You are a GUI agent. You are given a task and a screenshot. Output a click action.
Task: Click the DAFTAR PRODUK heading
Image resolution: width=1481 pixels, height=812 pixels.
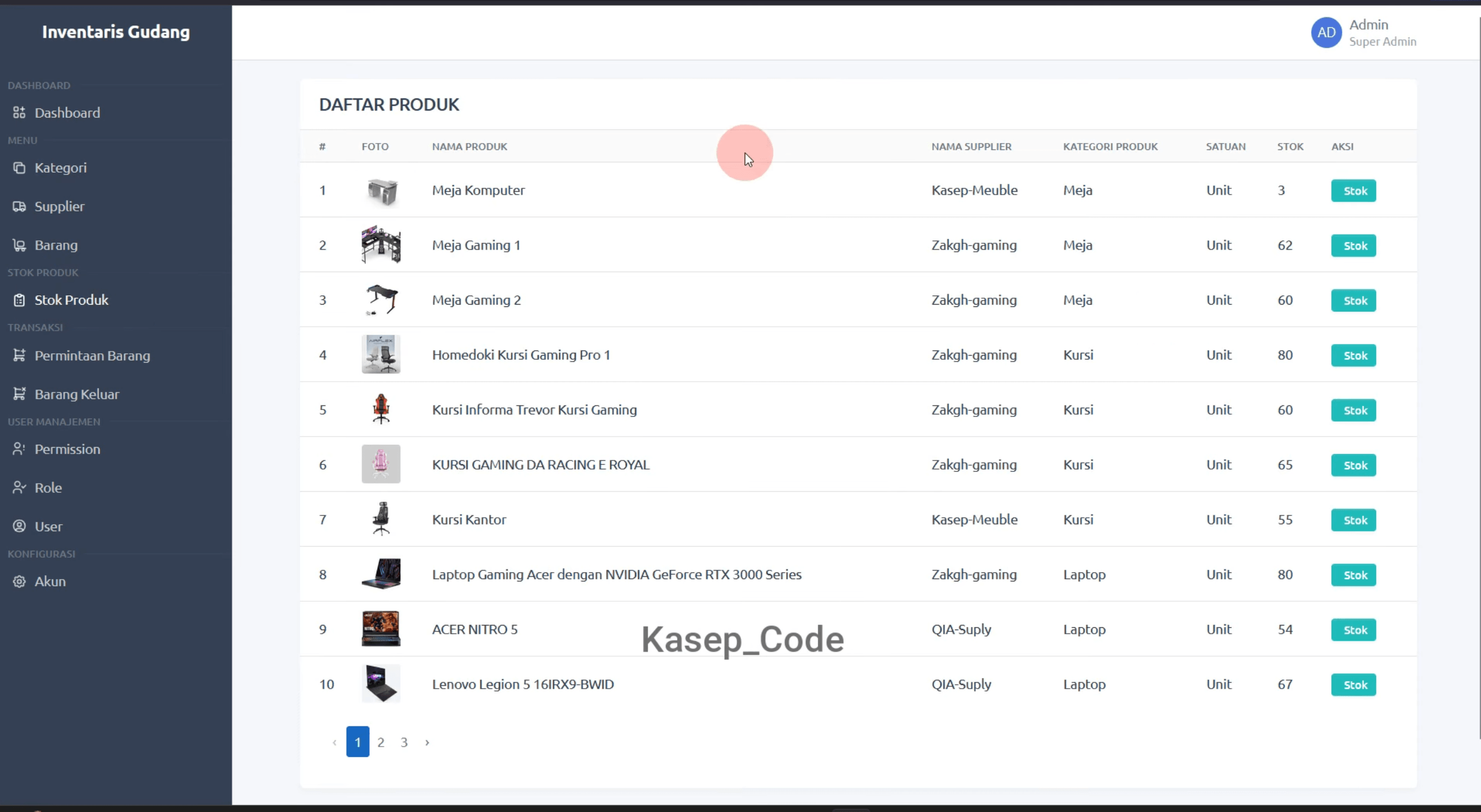coord(389,104)
